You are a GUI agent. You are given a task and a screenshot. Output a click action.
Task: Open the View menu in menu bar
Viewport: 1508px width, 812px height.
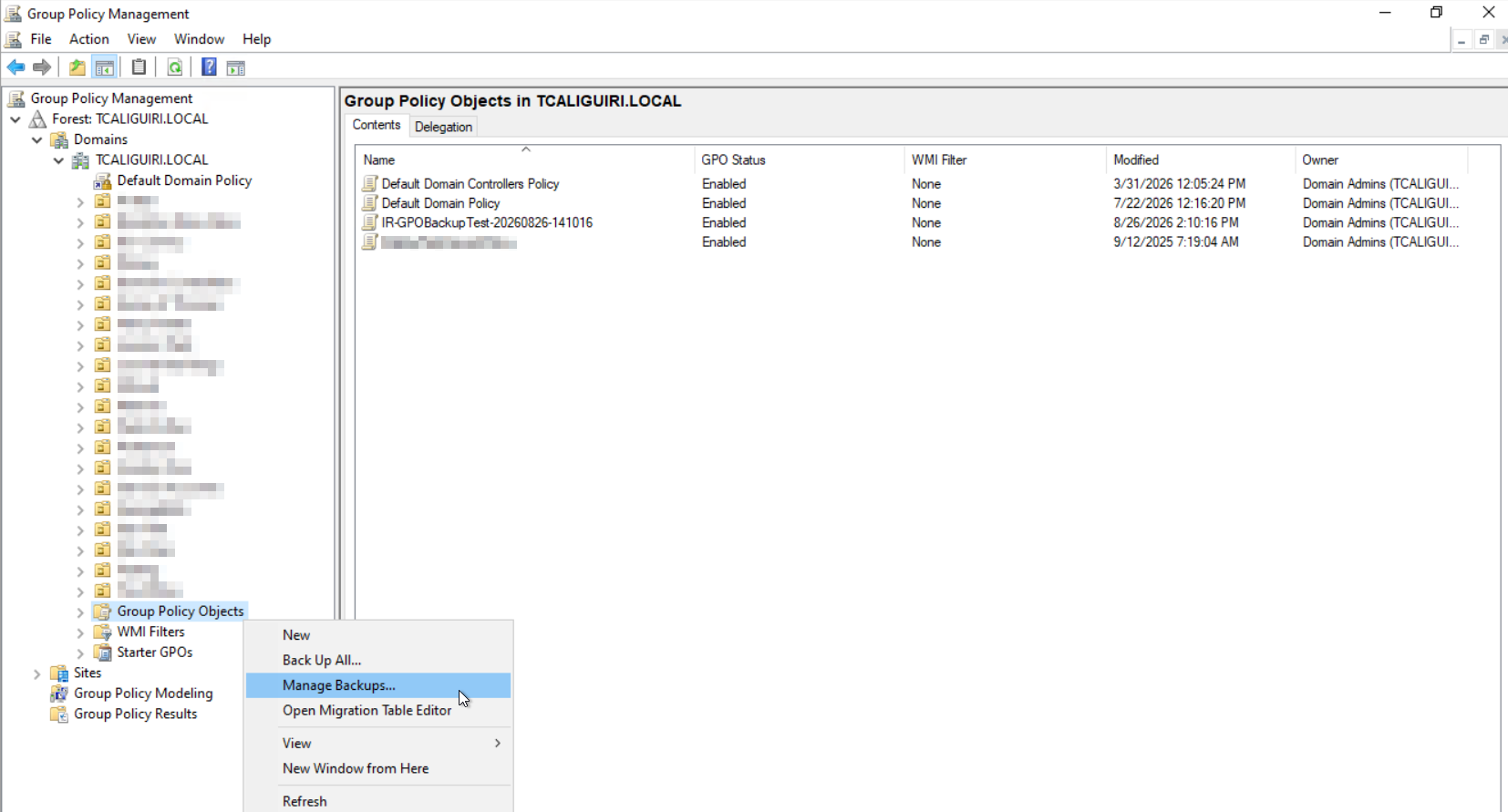pos(141,39)
